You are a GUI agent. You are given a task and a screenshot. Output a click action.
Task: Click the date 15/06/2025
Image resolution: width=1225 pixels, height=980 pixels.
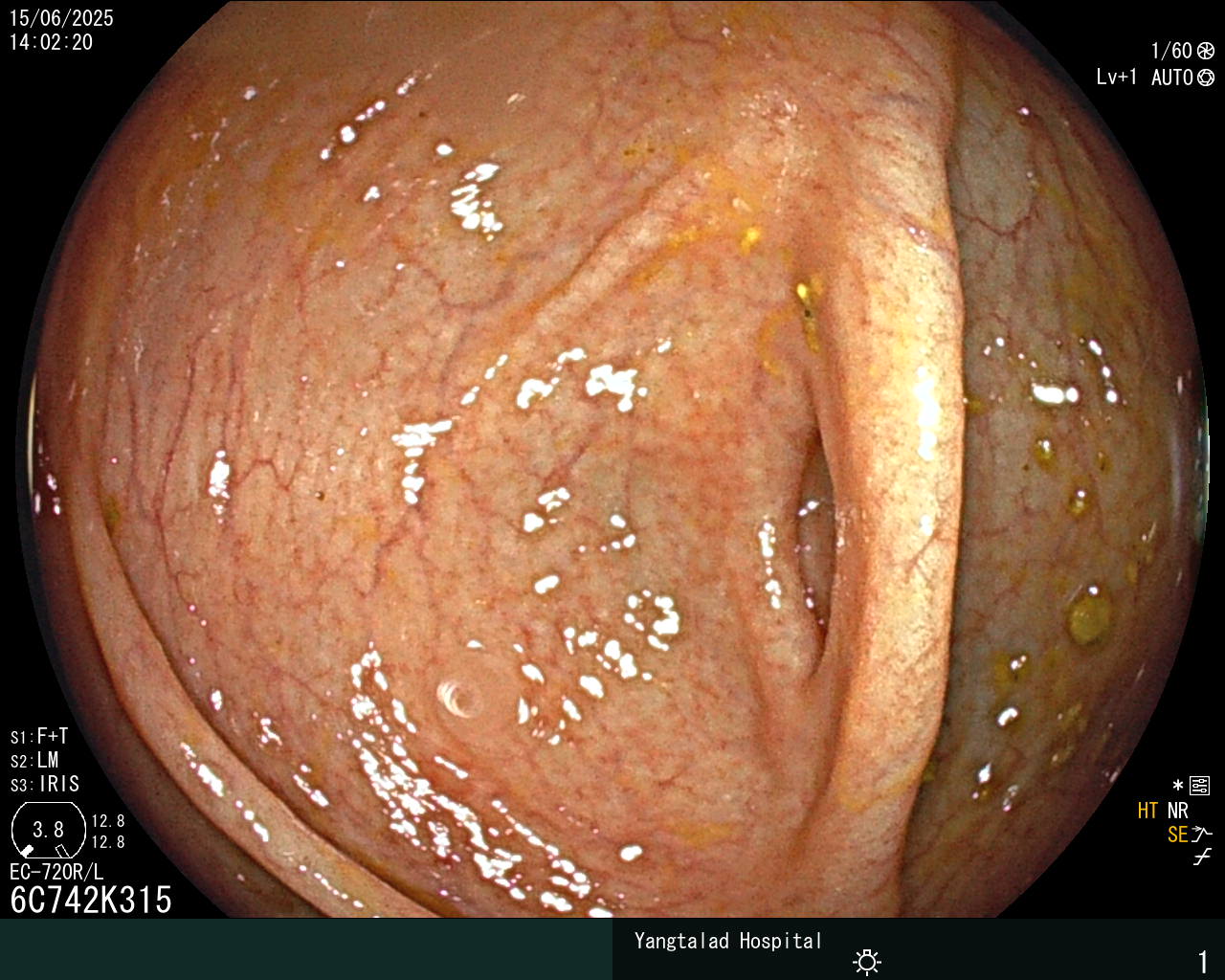pos(61,18)
